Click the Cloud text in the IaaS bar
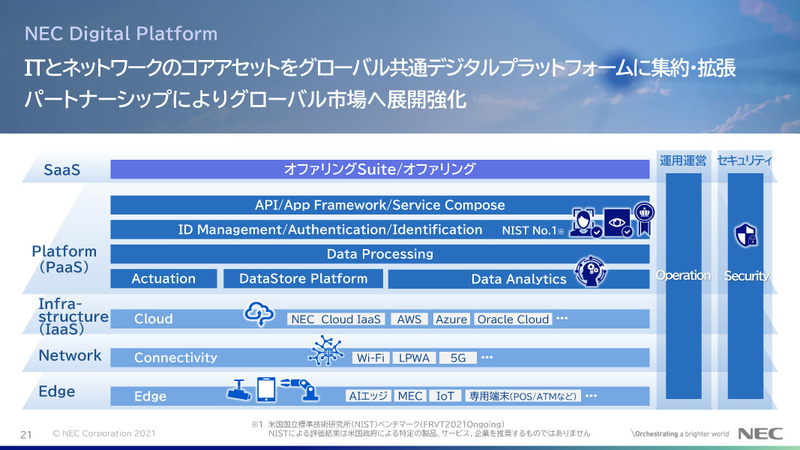Viewport: 800px width, 450px height. (x=153, y=319)
